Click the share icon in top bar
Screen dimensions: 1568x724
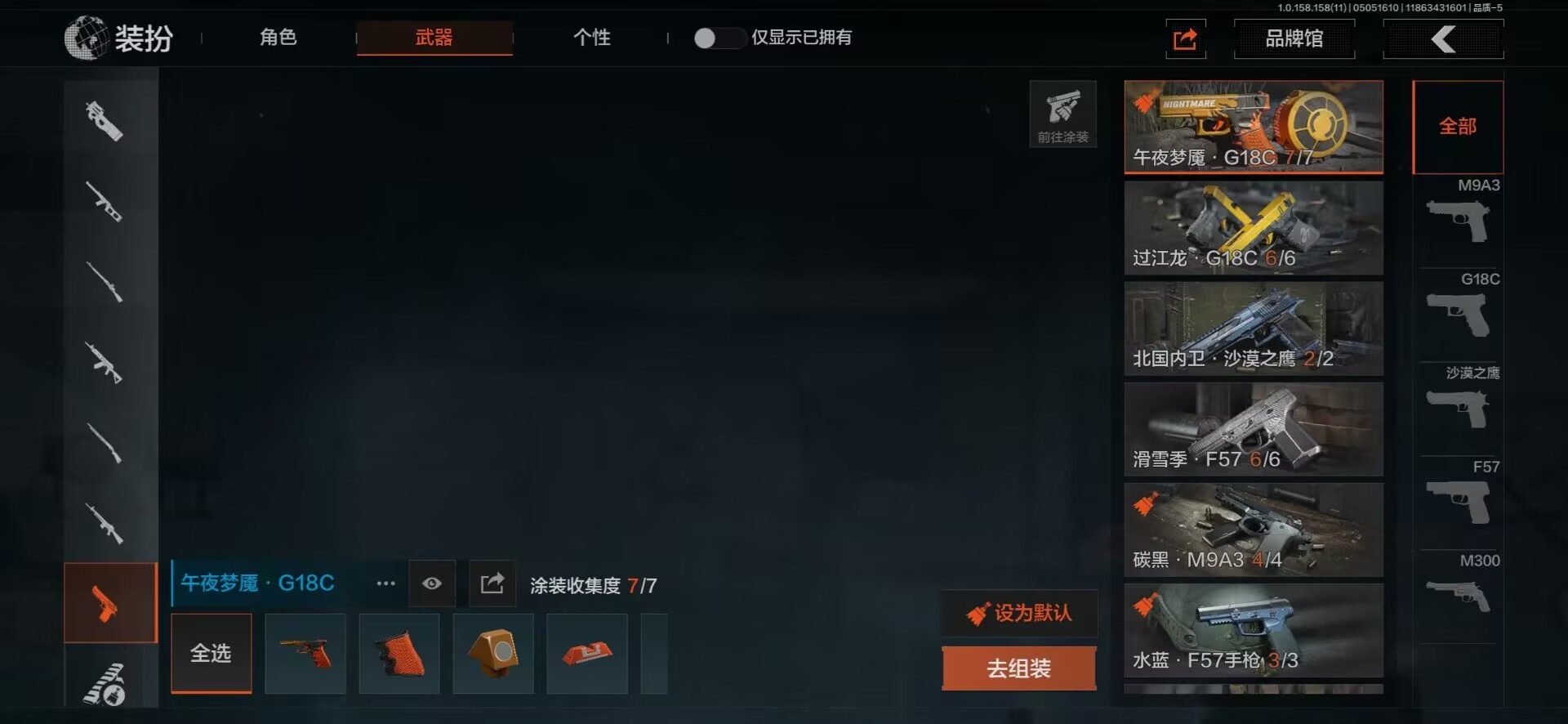pos(1186,38)
